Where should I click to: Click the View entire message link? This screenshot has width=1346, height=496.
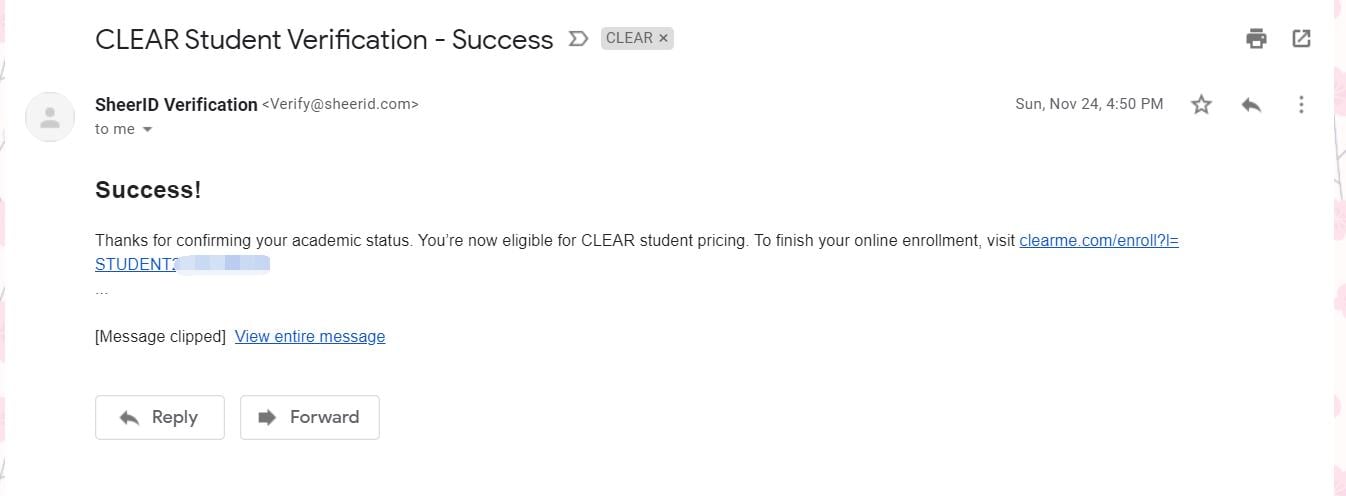coord(310,337)
